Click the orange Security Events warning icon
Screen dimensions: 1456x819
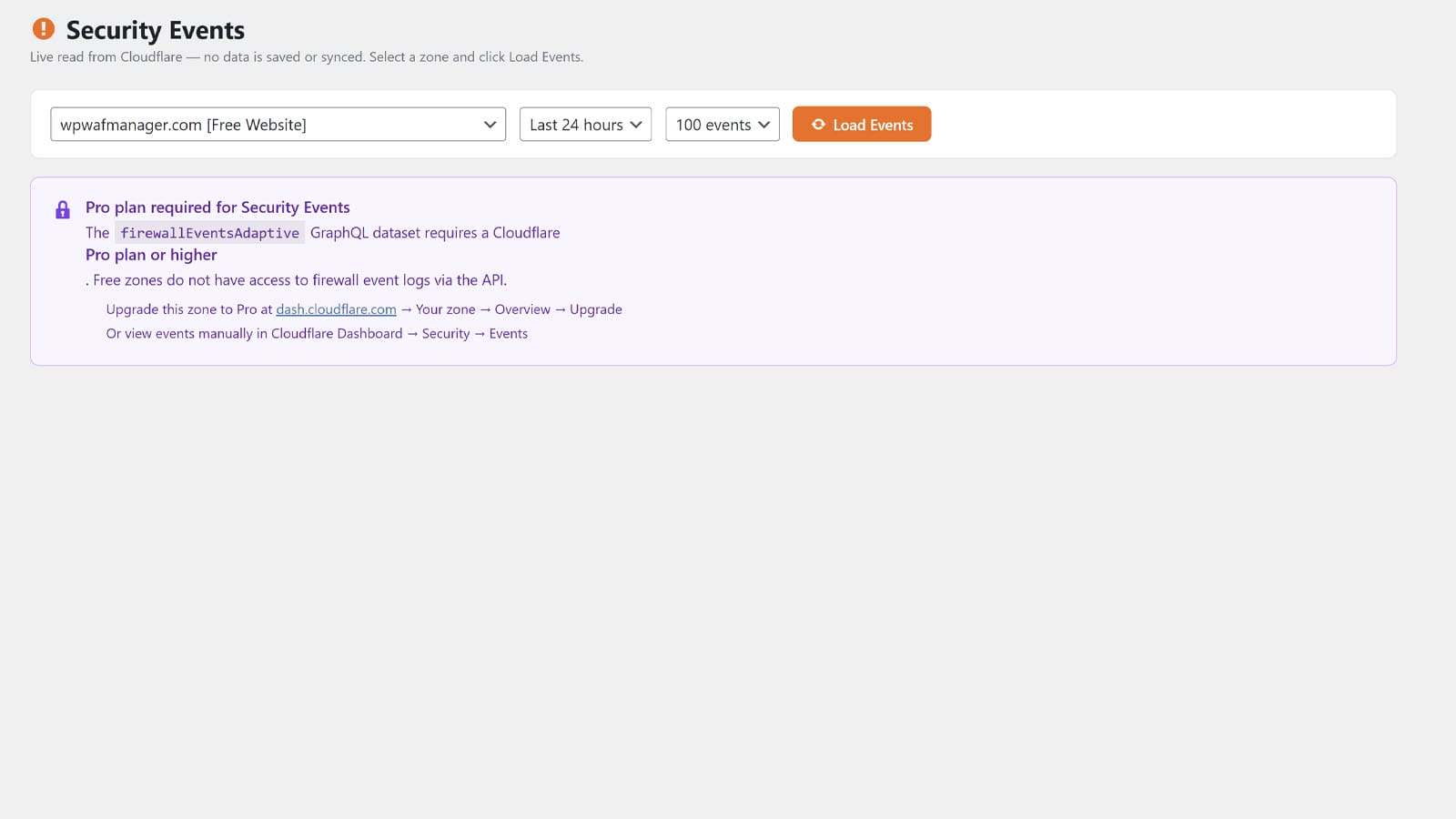pyautogui.click(x=43, y=29)
